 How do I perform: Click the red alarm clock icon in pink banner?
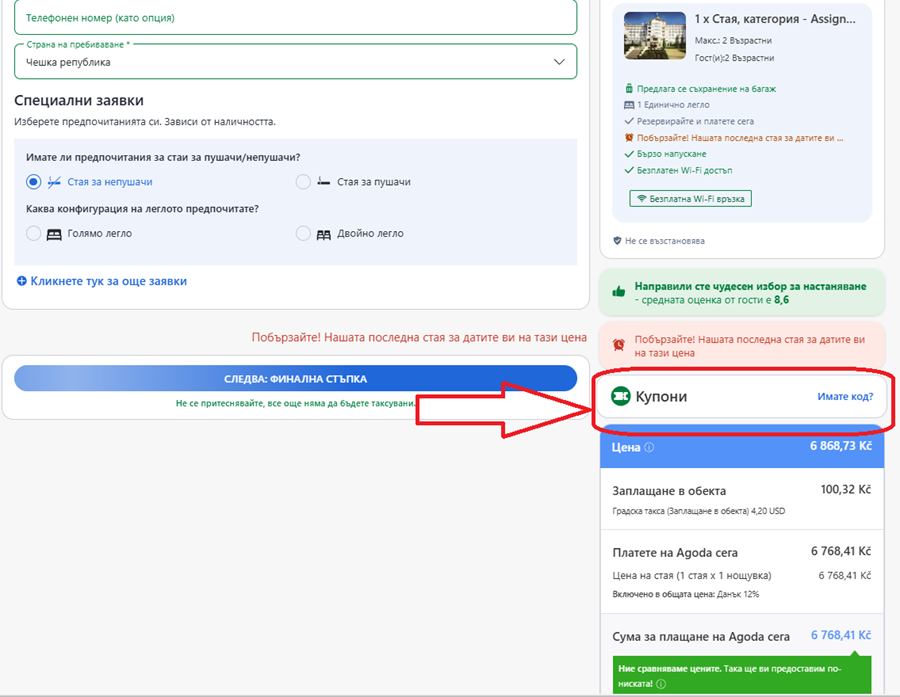pyautogui.click(x=619, y=345)
